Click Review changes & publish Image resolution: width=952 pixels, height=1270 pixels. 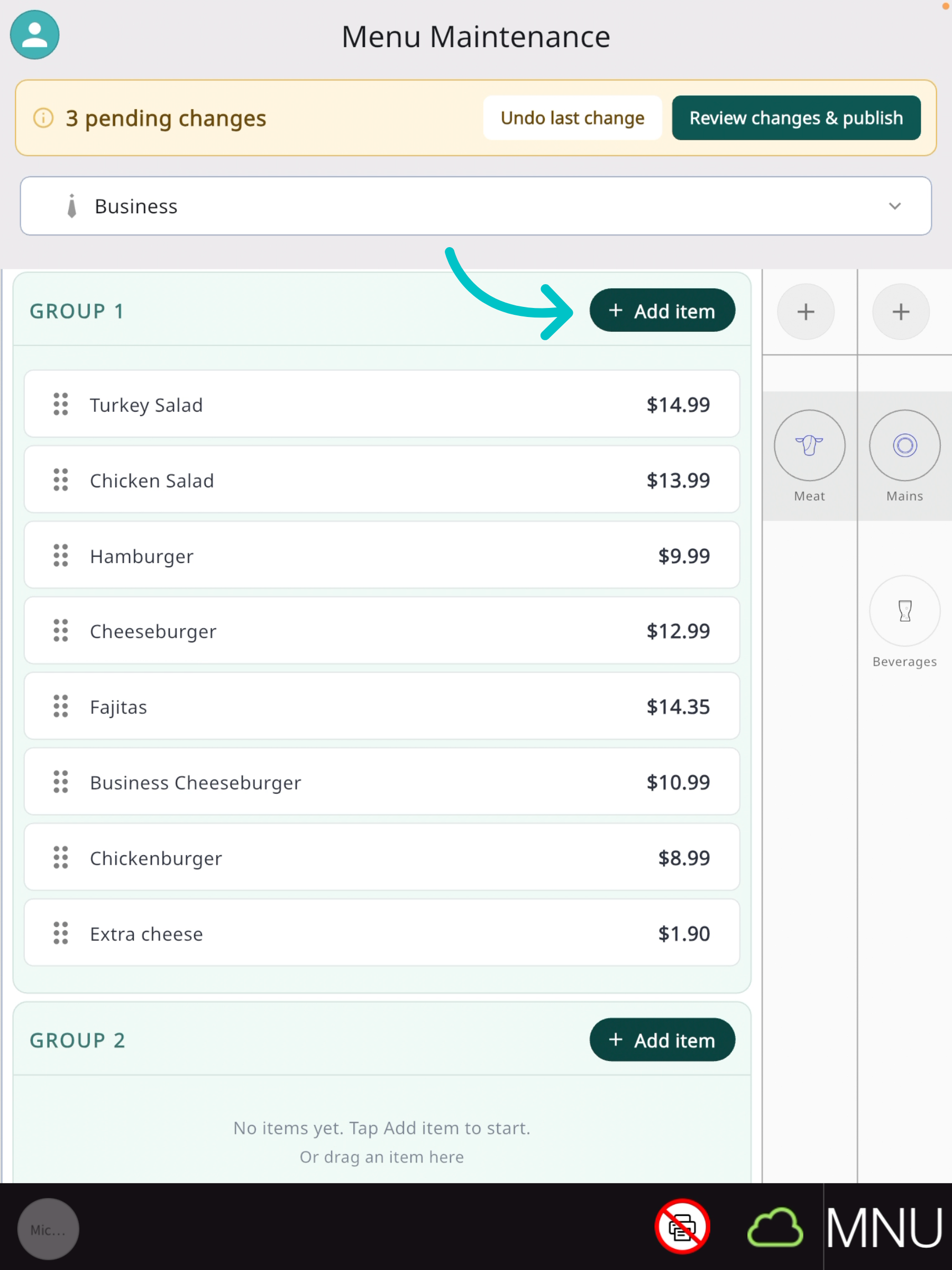point(796,117)
